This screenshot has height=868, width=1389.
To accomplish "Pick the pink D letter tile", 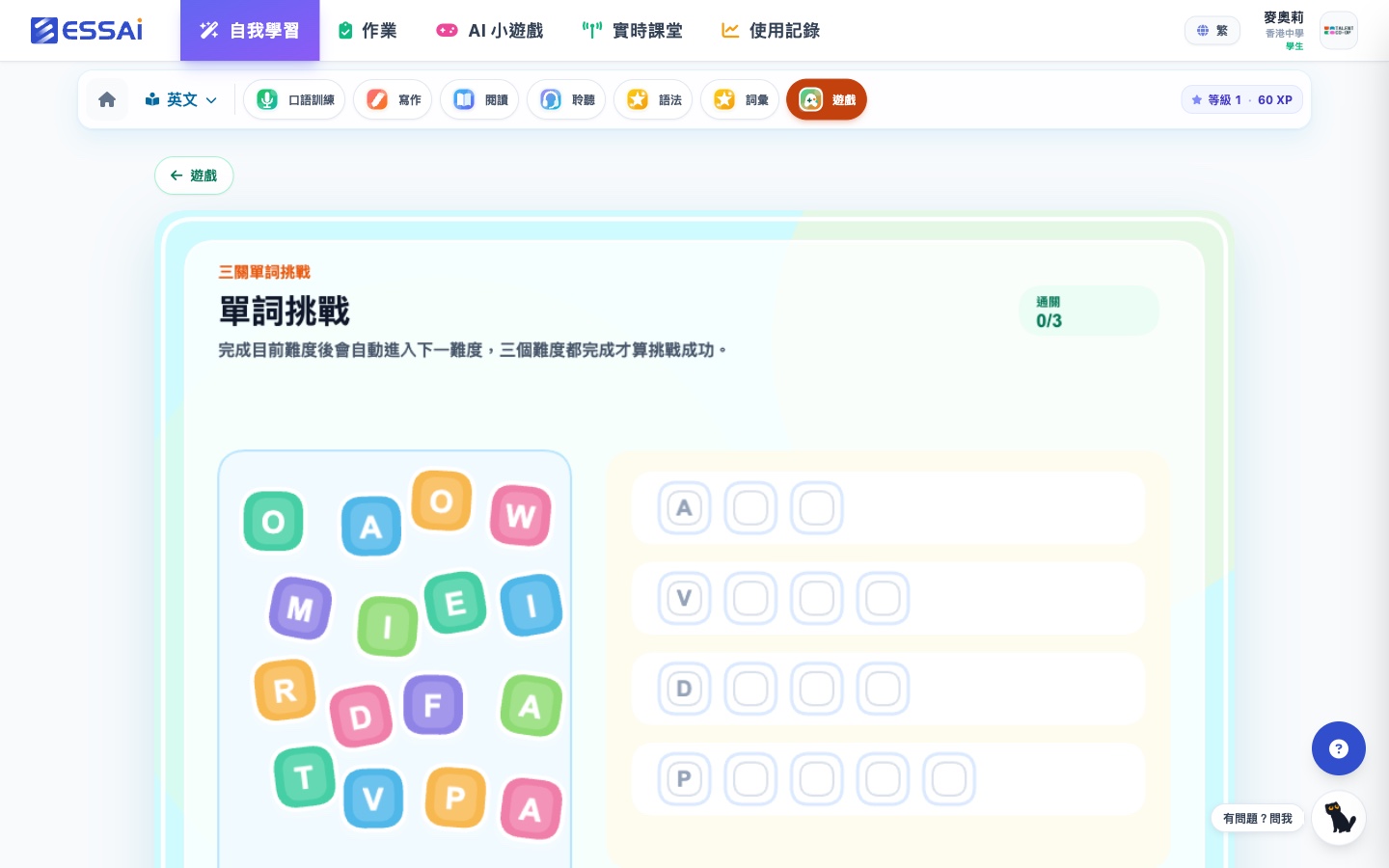I will tap(361, 717).
